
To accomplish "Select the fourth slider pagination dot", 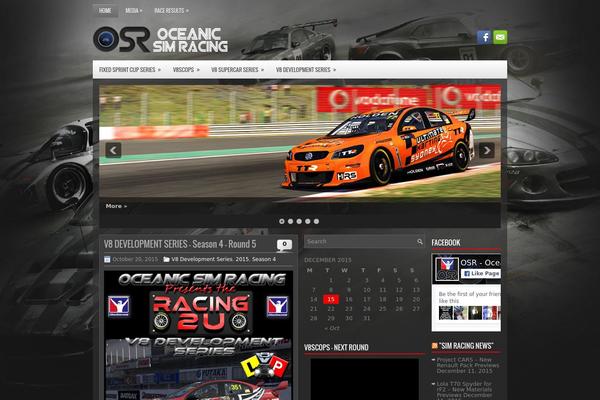I will point(308,221).
